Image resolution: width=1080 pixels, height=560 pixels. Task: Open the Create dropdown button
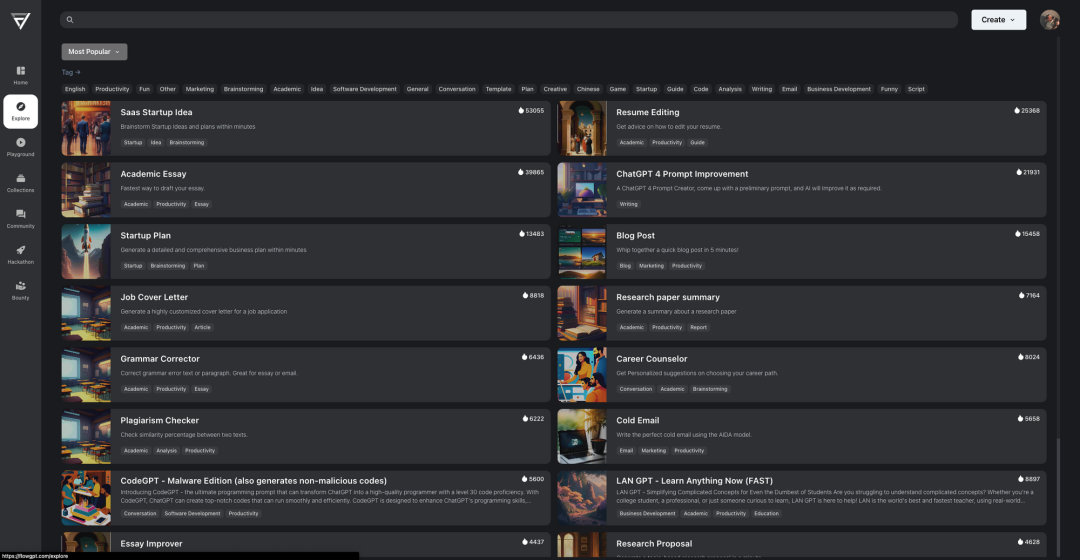(998, 20)
